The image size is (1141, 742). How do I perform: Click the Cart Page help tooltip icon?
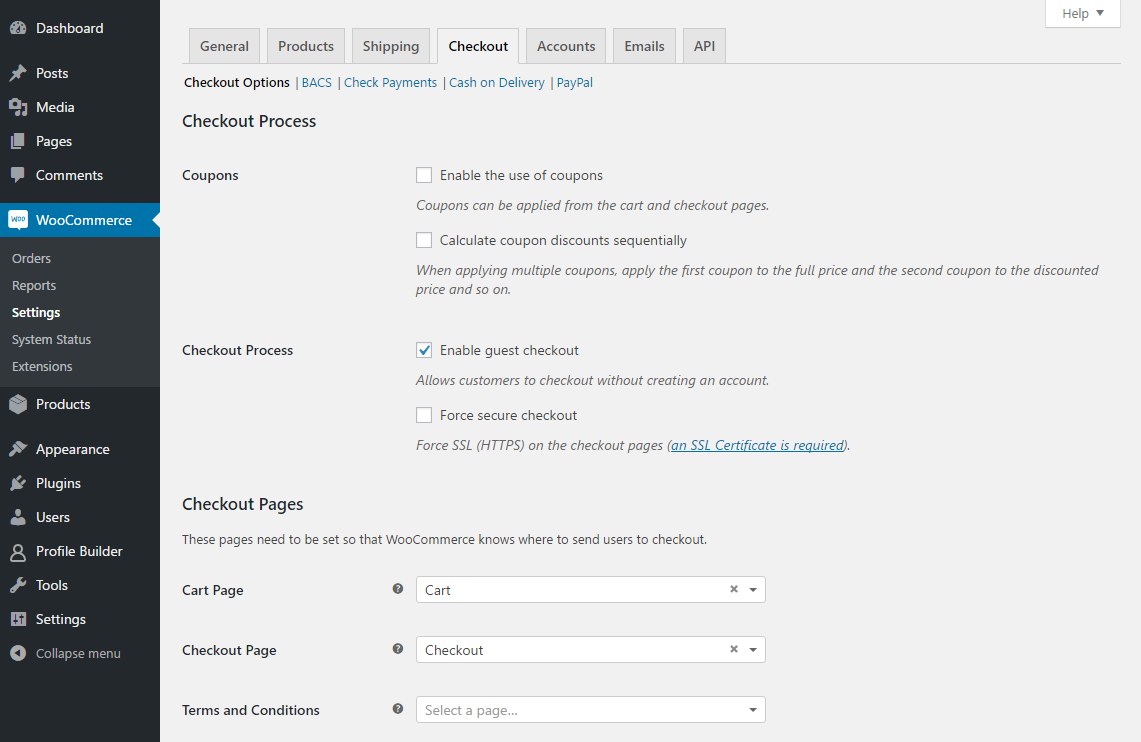[x=398, y=589]
